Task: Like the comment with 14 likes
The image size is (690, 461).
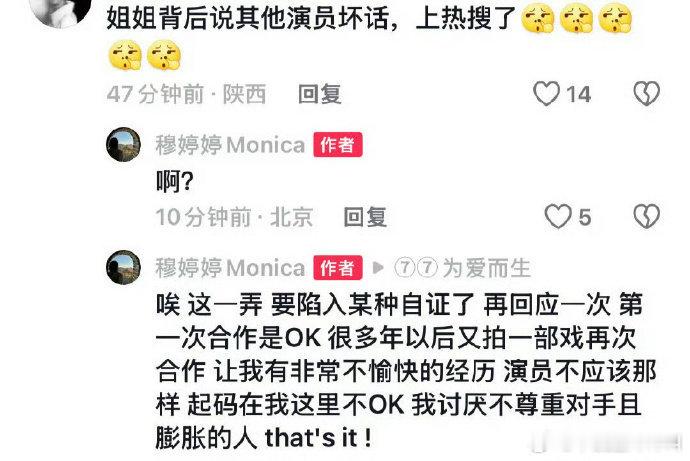Action: [546, 94]
